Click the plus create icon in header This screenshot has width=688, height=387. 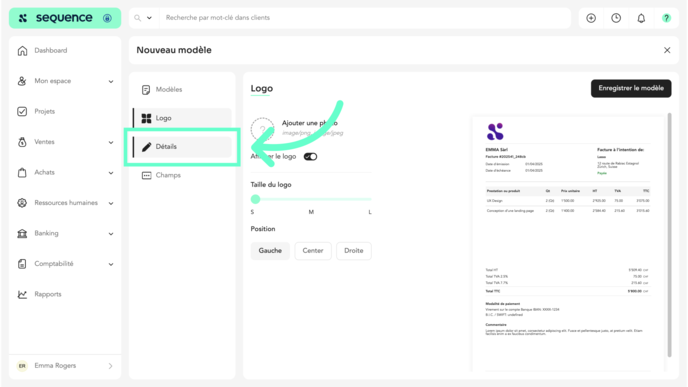[x=591, y=18]
